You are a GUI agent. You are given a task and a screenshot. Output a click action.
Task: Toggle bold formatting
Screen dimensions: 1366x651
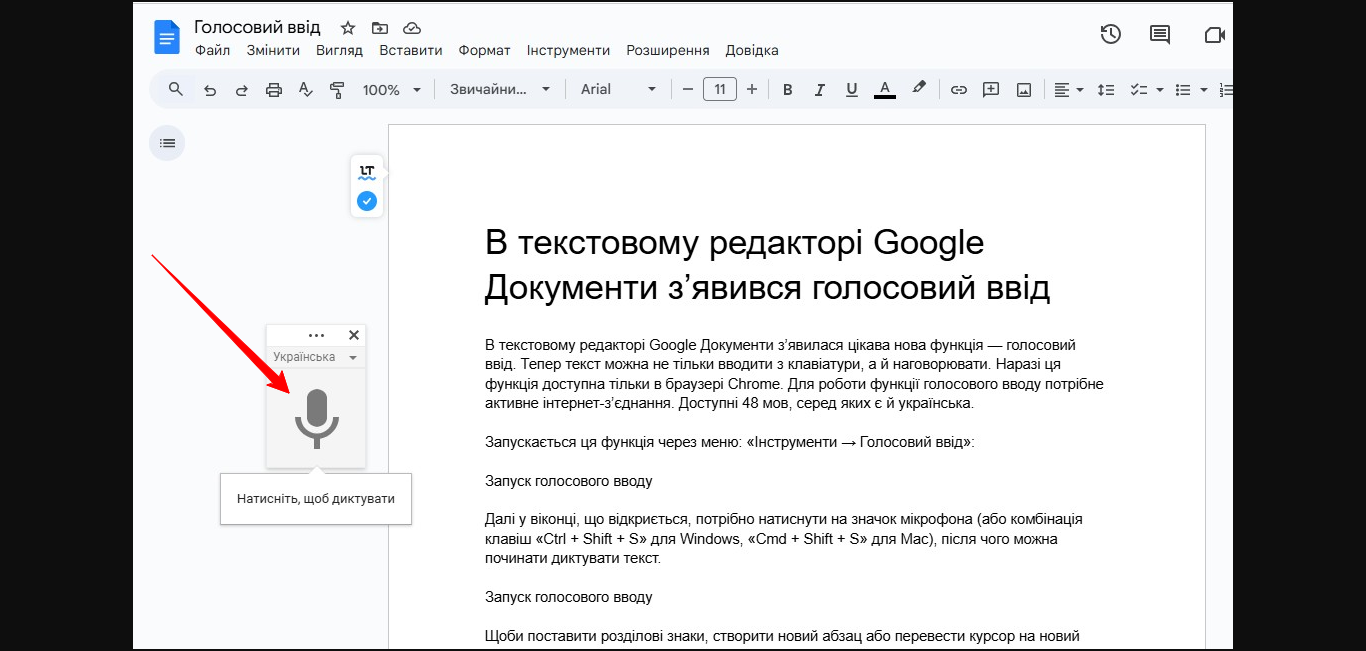787,90
